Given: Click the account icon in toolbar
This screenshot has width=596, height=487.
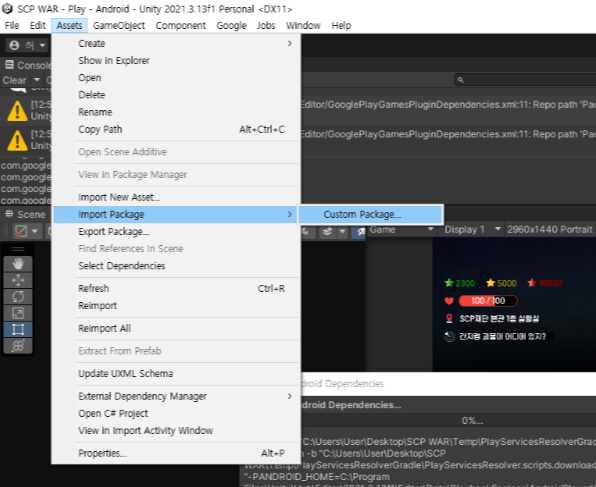Looking at the screenshot, I should point(14,46).
